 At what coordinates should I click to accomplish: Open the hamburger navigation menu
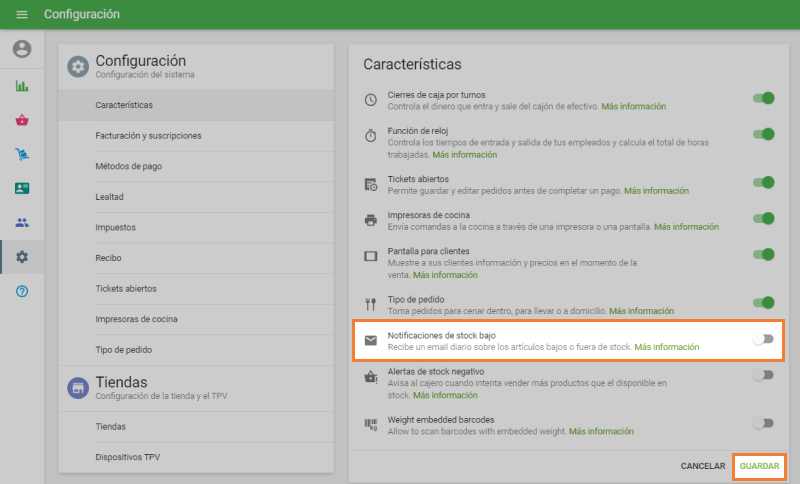[22, 15]
